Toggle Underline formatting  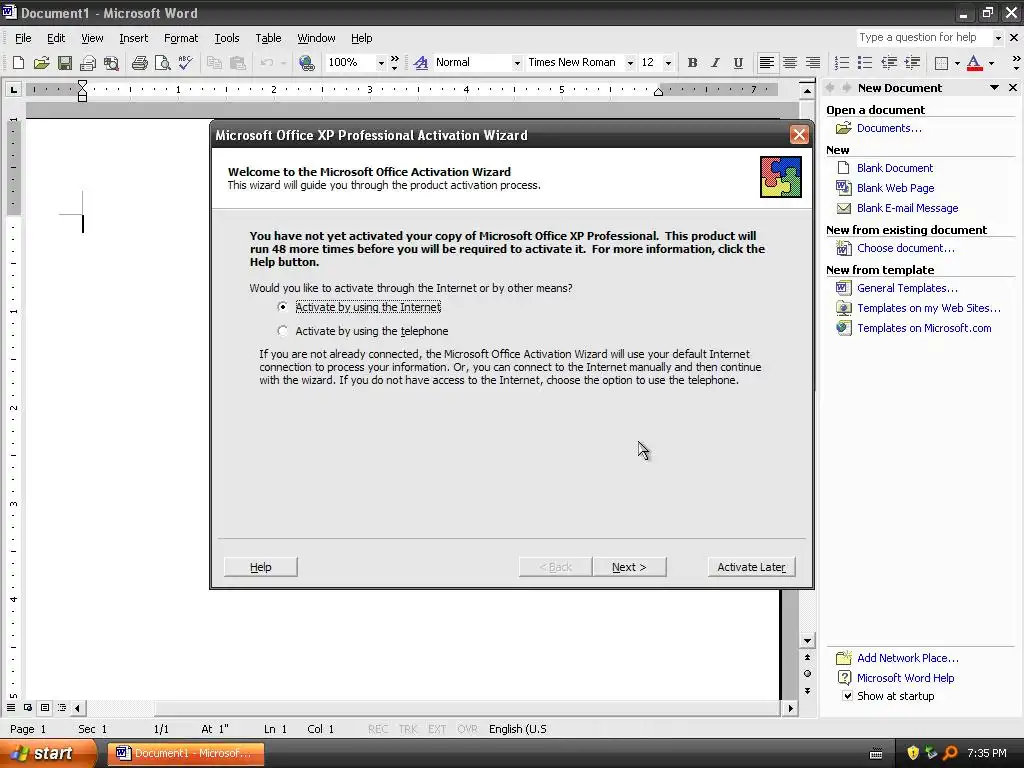click(x=738, y=63)
